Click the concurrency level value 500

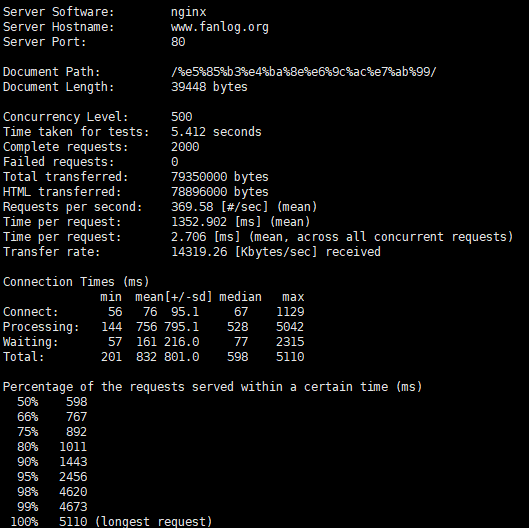(x=182, y=117)
